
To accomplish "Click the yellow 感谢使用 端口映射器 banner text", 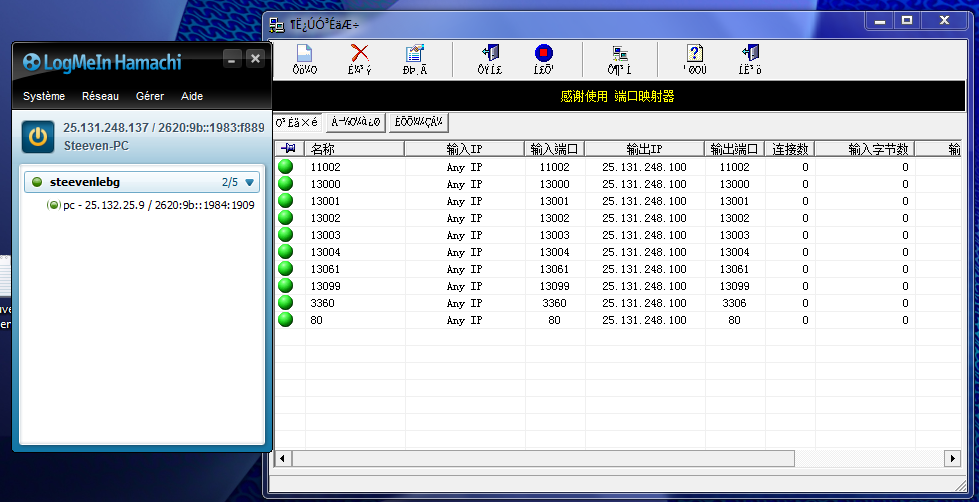I will [x=617, y=96].
